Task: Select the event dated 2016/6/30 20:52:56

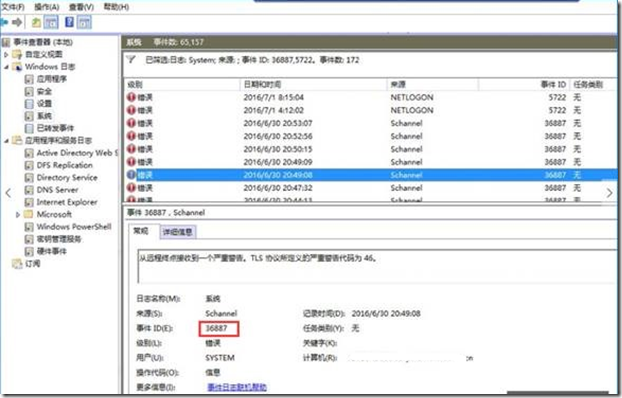Action: coord(370,136)
